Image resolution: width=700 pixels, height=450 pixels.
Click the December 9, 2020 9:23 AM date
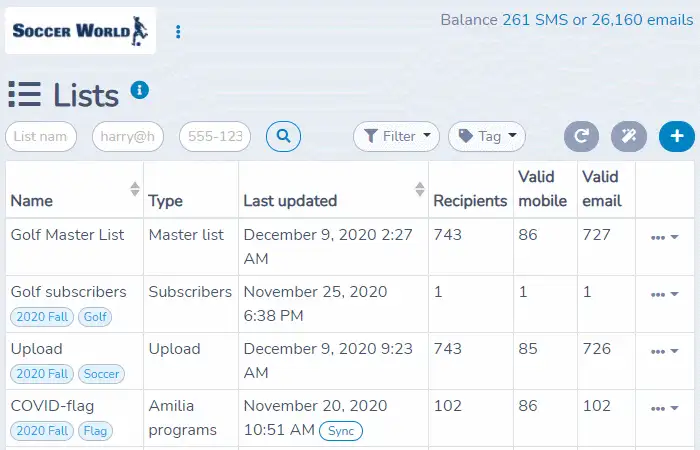coord(328,361)
